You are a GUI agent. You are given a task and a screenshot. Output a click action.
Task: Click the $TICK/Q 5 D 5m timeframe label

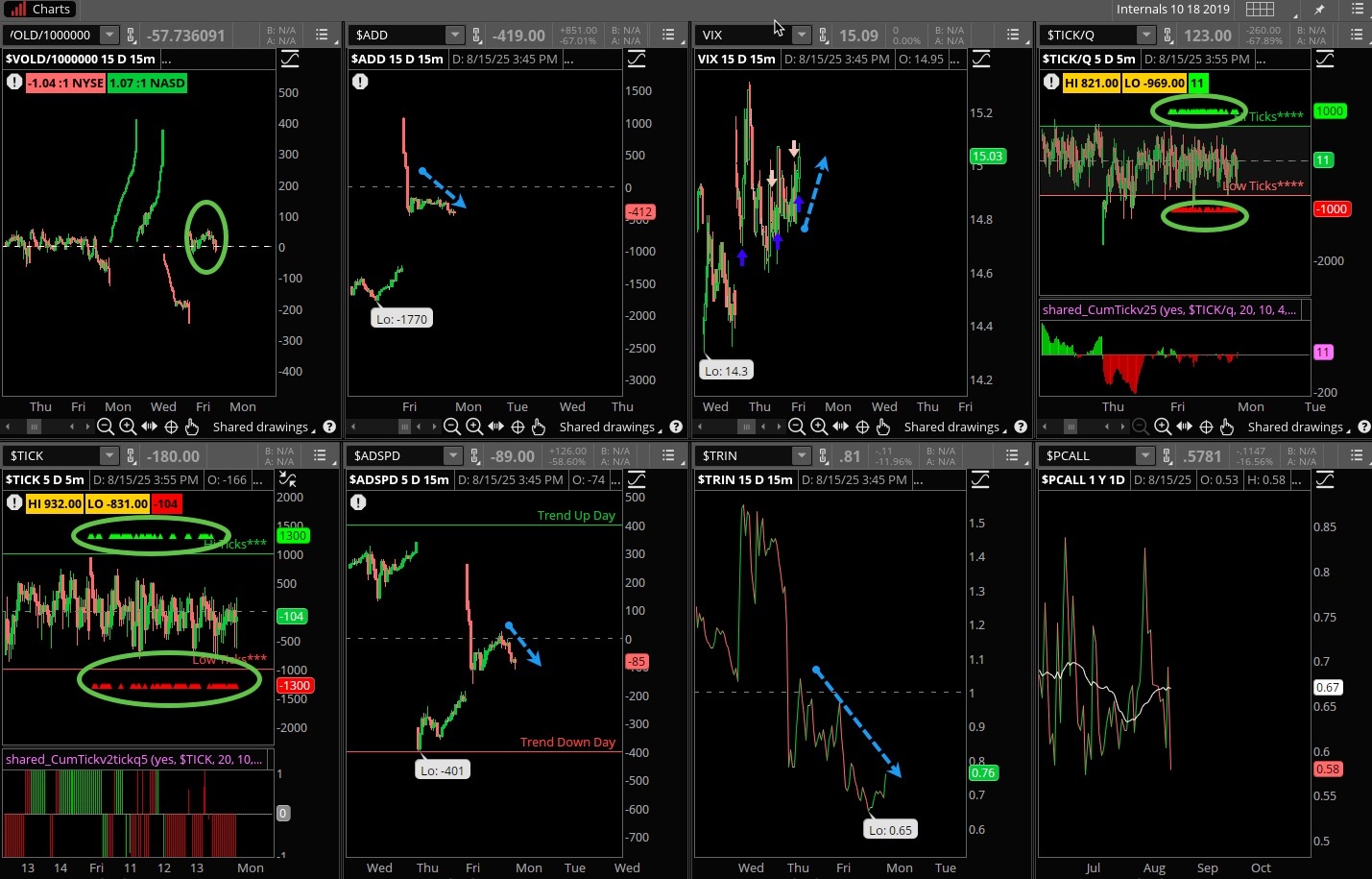coord(1089,59)
